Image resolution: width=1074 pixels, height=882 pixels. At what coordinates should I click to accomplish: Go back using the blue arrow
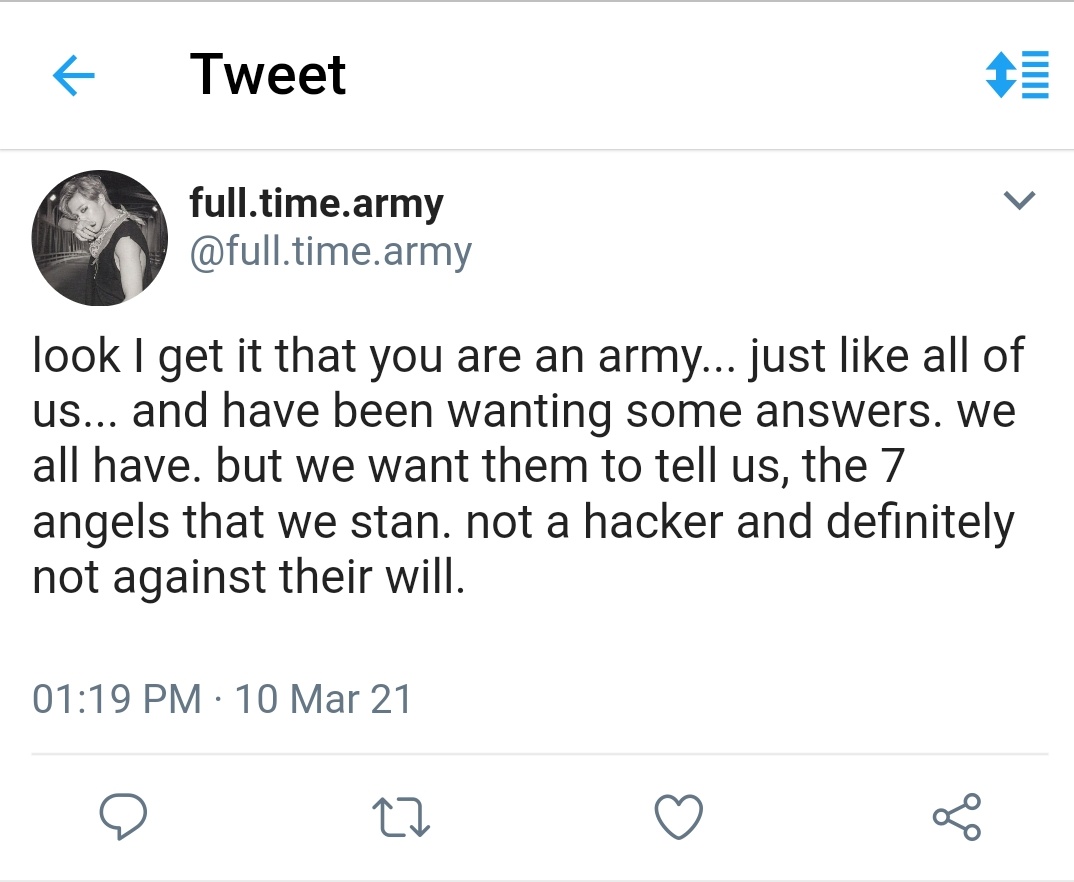click(x=73, y=77)
